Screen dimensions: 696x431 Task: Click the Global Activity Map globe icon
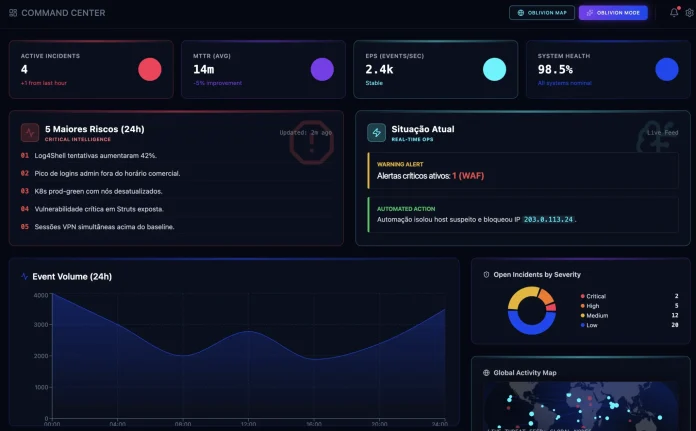(x=486, y=373)
